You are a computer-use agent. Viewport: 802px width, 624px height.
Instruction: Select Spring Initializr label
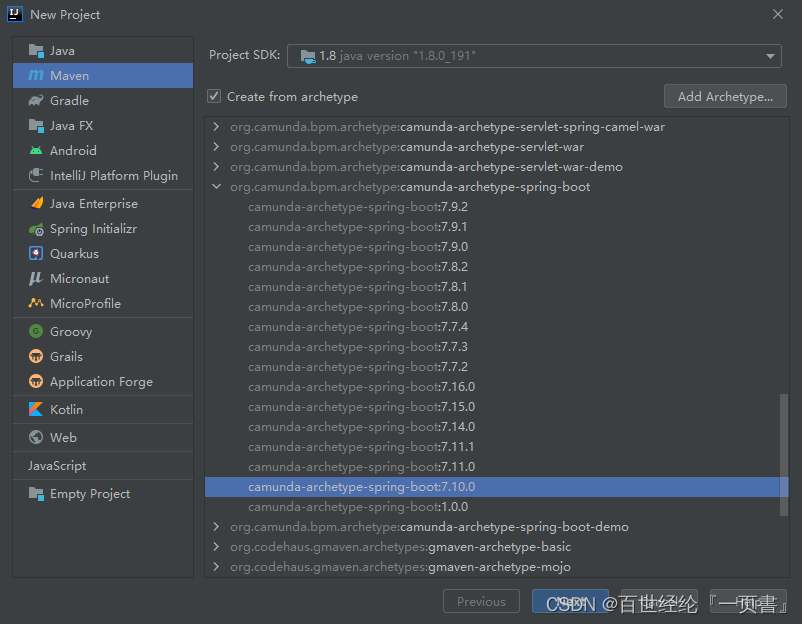point(94,229)
